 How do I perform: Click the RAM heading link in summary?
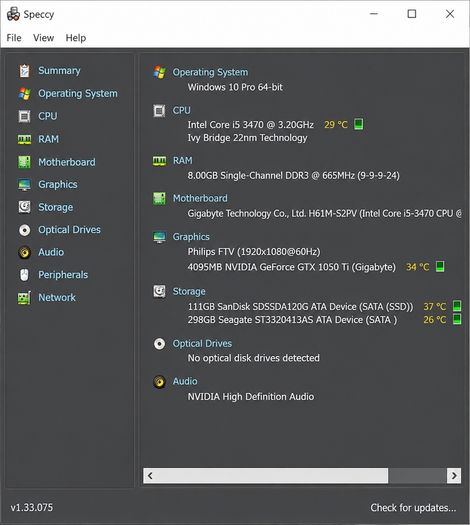(182, 161)
